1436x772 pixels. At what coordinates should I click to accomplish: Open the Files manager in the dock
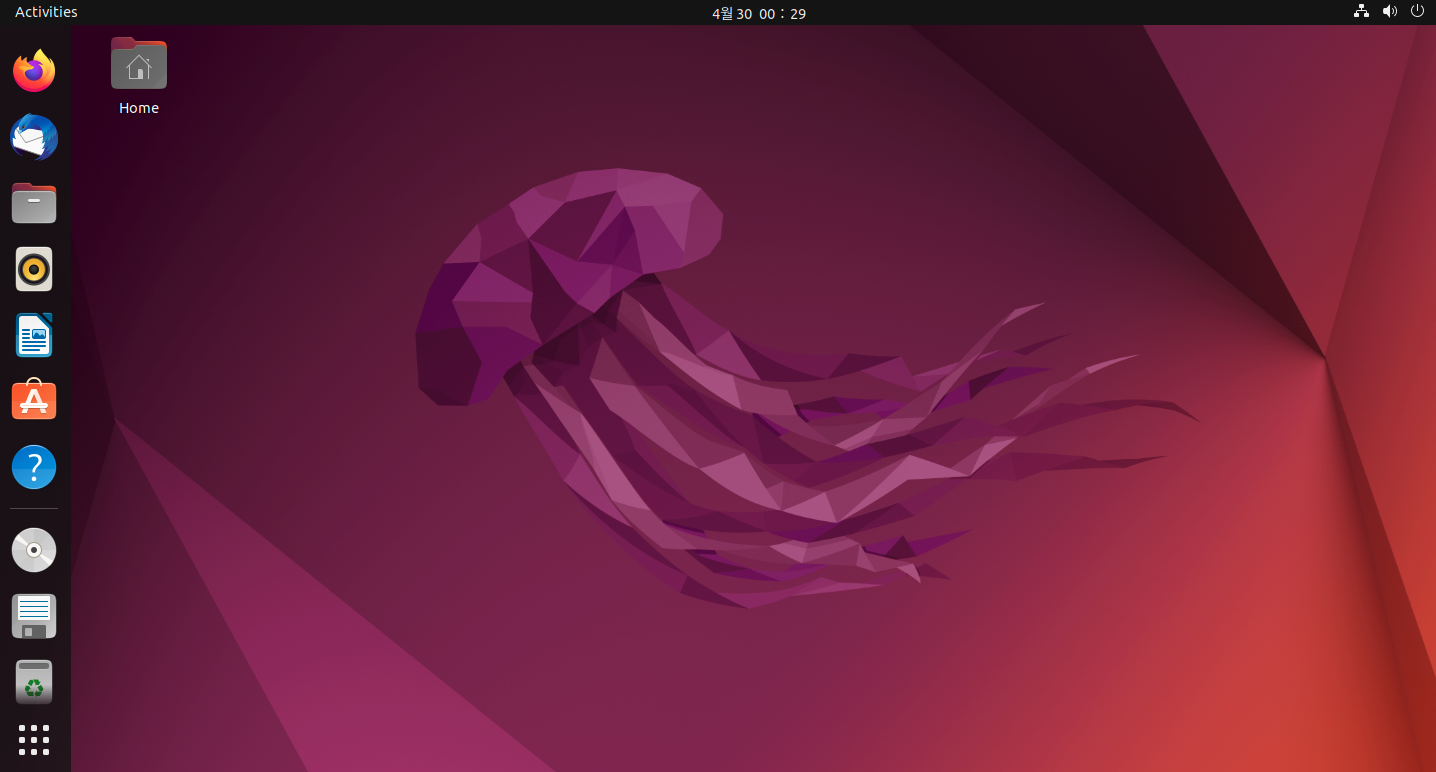[x=34, y=203]
